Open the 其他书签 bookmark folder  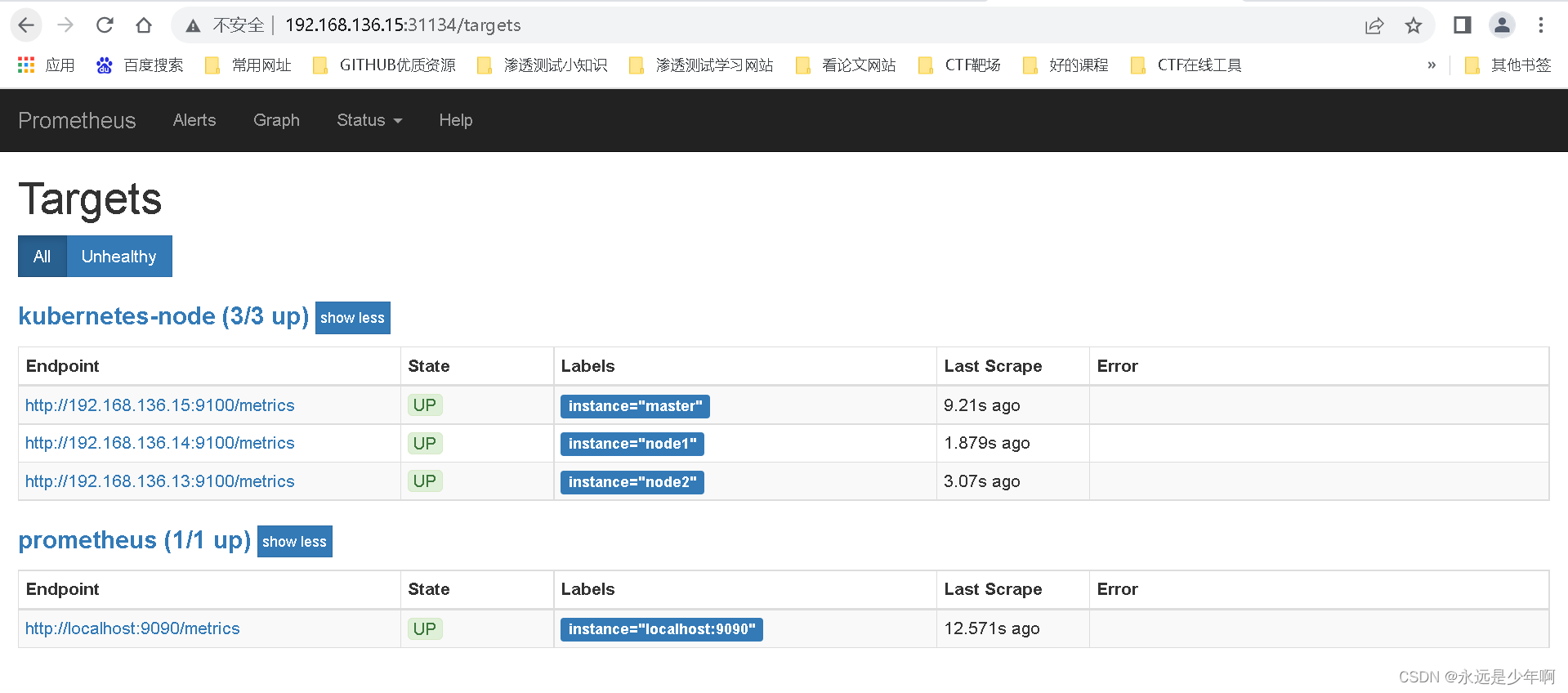click(x=1508, y=65)
